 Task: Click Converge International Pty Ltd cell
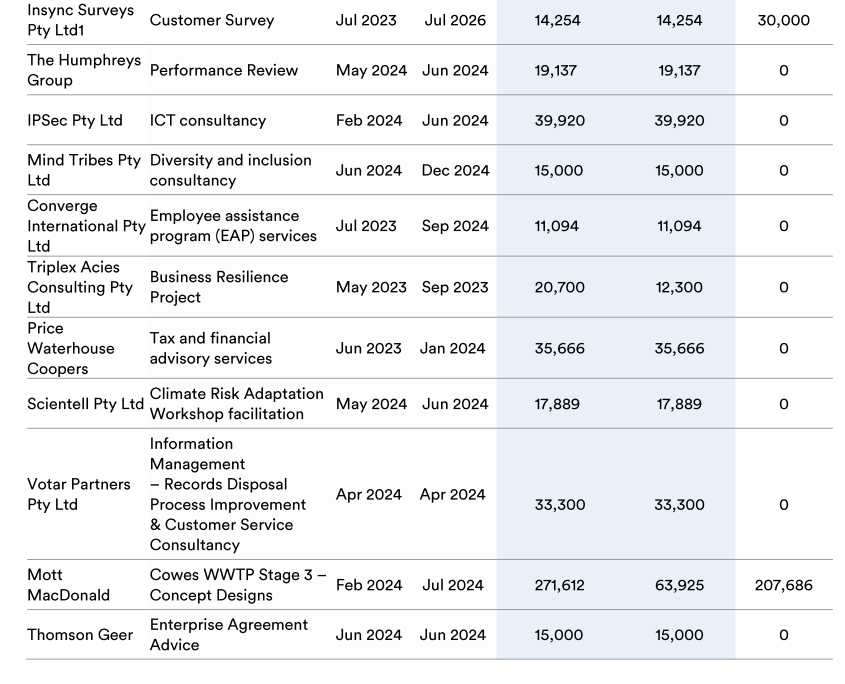click(x=85, y=226)
